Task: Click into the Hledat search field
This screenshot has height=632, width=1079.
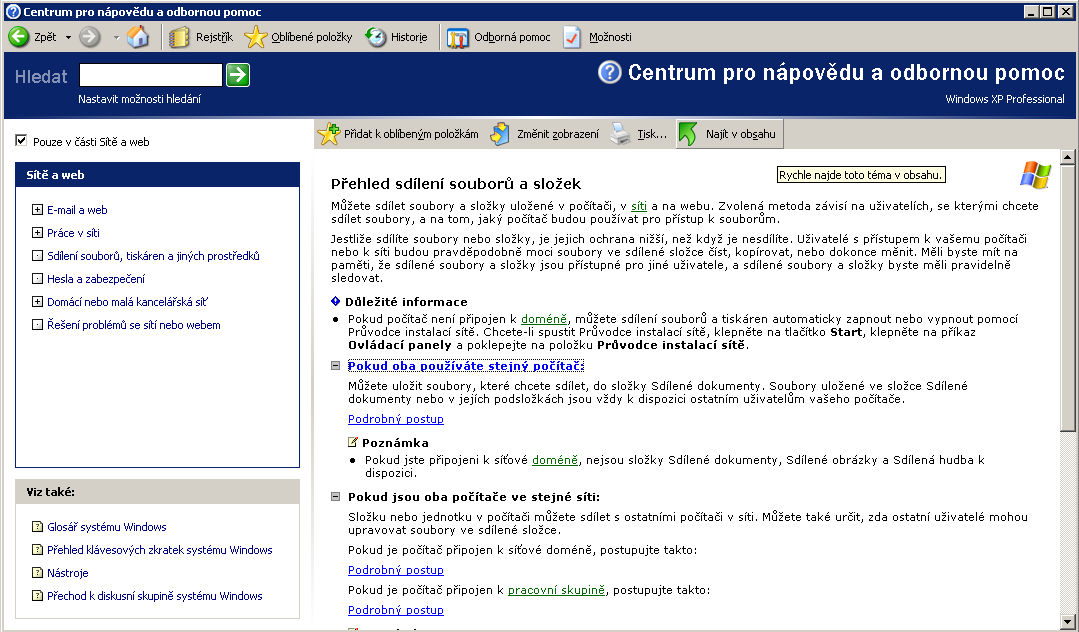Action: 151,75
